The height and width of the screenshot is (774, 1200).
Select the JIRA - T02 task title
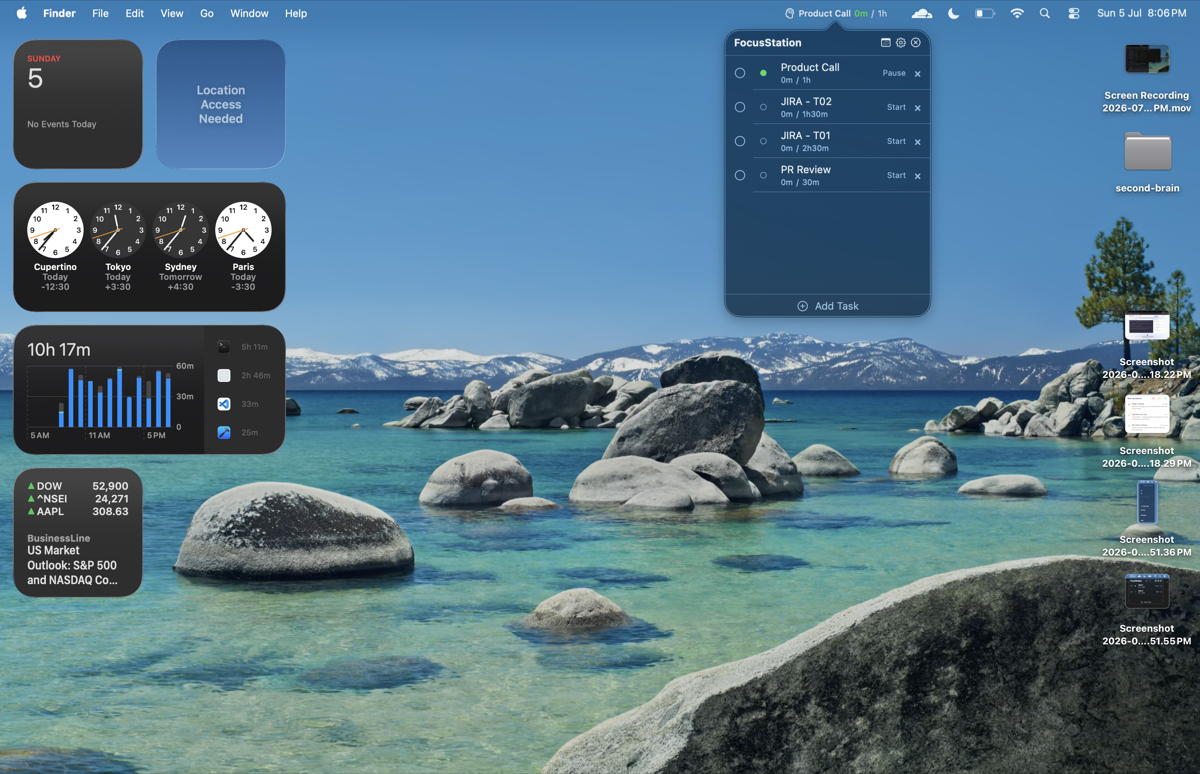coord(806,101)
